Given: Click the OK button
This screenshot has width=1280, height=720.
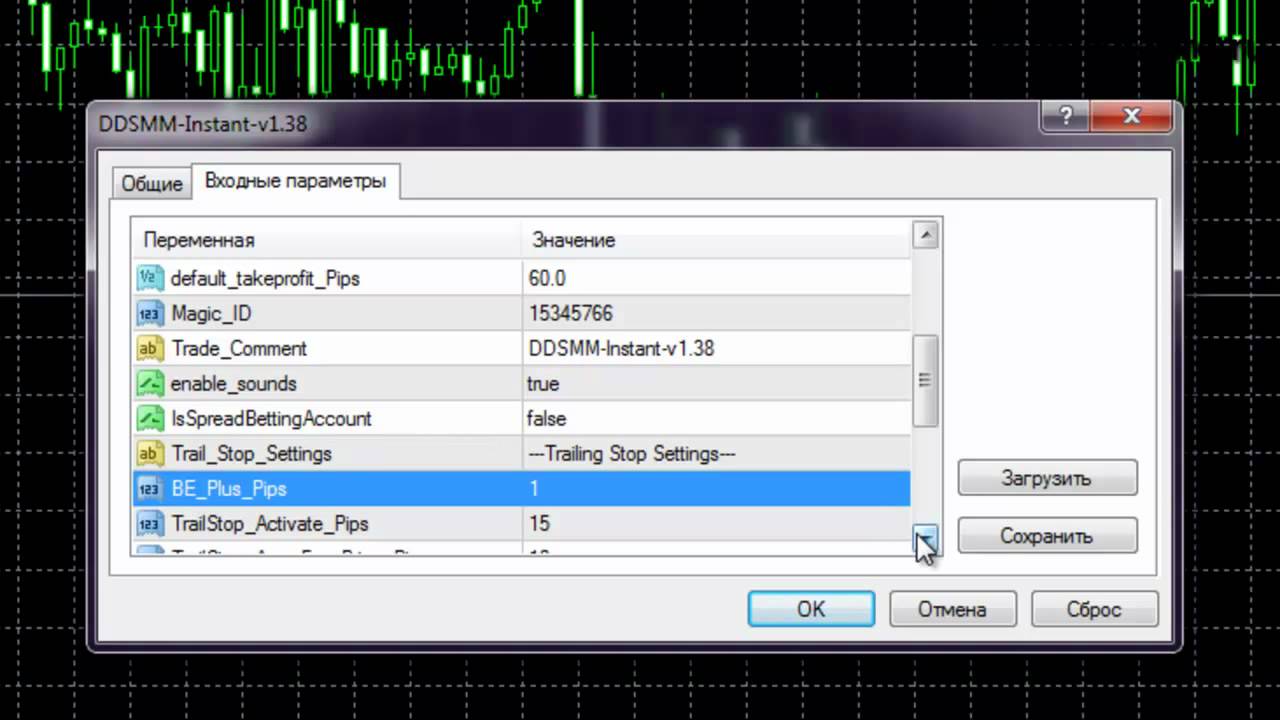Looking at the screenshot, I should coord(811,609).
